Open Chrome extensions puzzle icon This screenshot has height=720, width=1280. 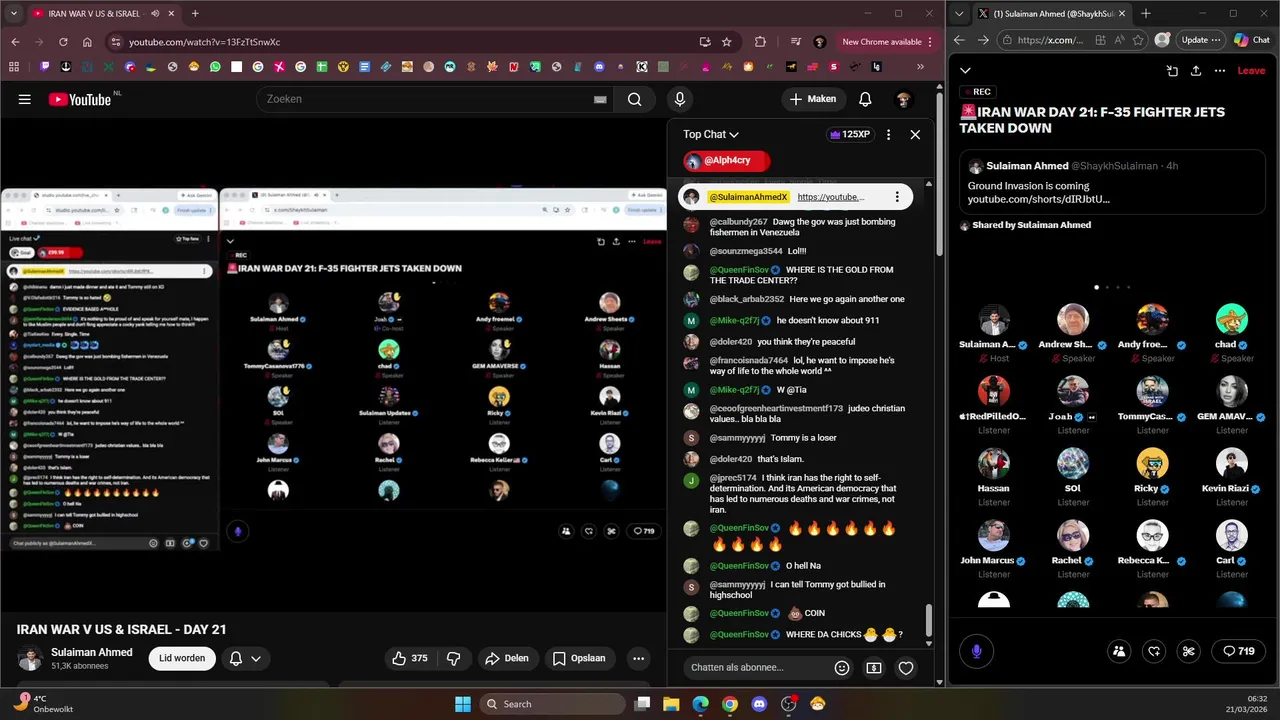click(x=760, y=42)
